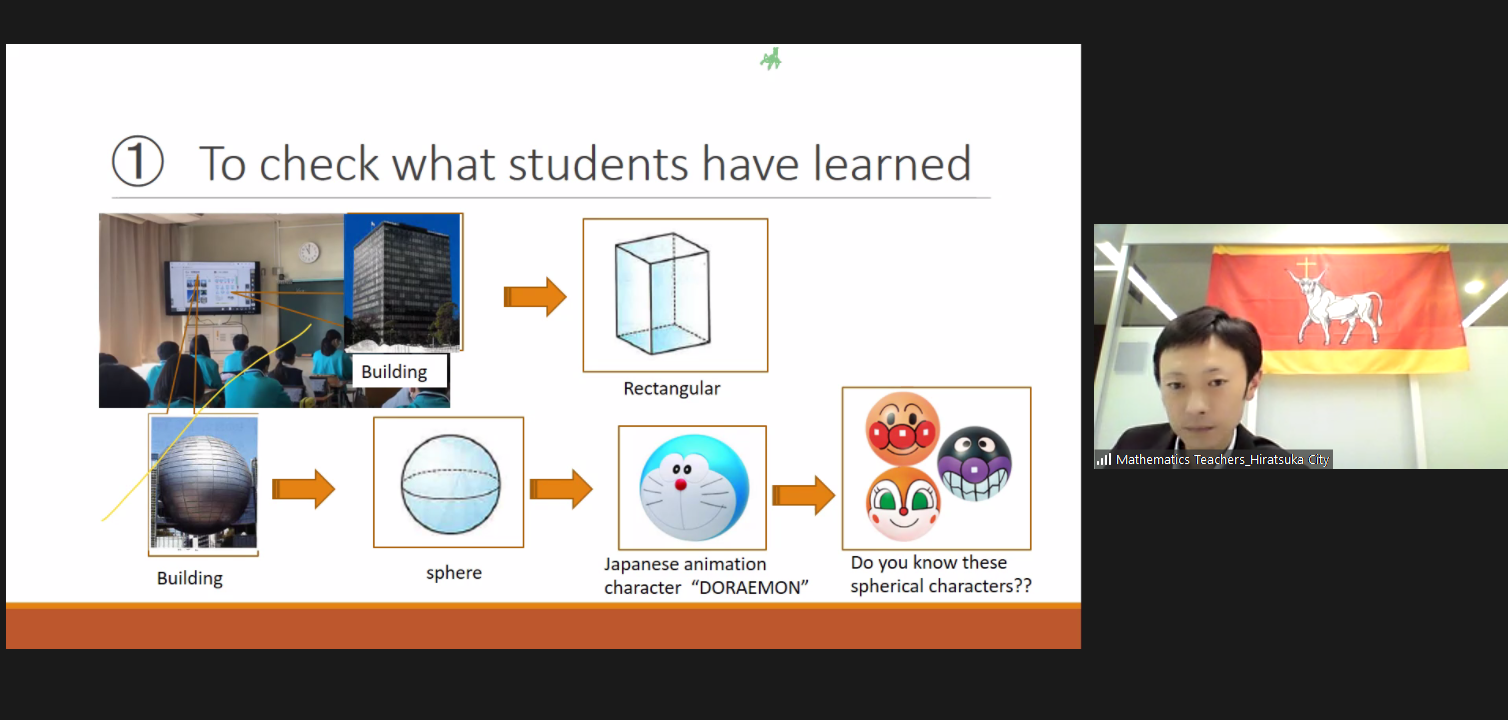Click the orange arrow pointing to the rectangular prism

tap(535, 297)
